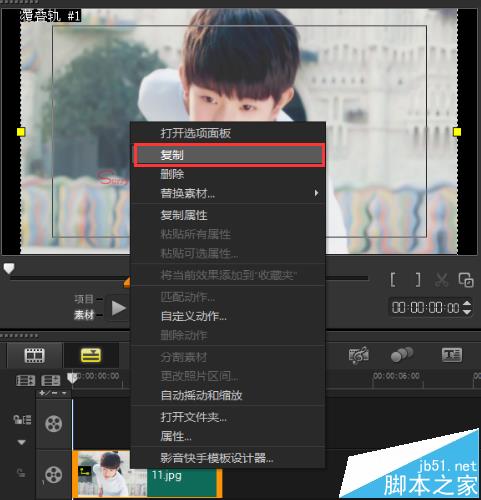Open 属性... from the context menu
This screenshot has width=481, height=500.
tap(176, 436)
